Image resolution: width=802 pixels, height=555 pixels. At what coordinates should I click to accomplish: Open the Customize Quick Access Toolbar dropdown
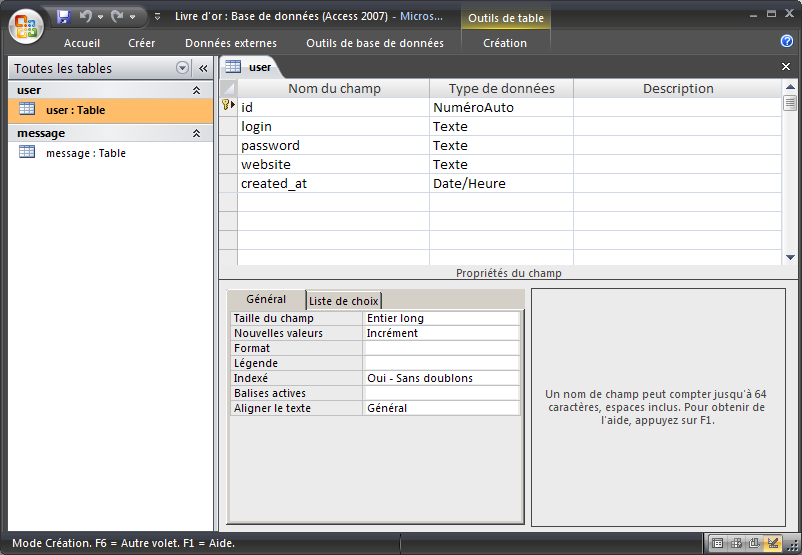(157, 17)
